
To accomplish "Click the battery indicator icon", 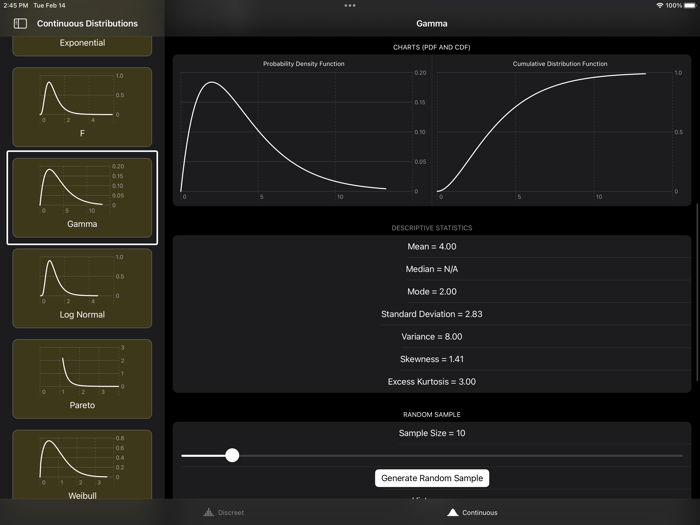I will tap(690, 6).
